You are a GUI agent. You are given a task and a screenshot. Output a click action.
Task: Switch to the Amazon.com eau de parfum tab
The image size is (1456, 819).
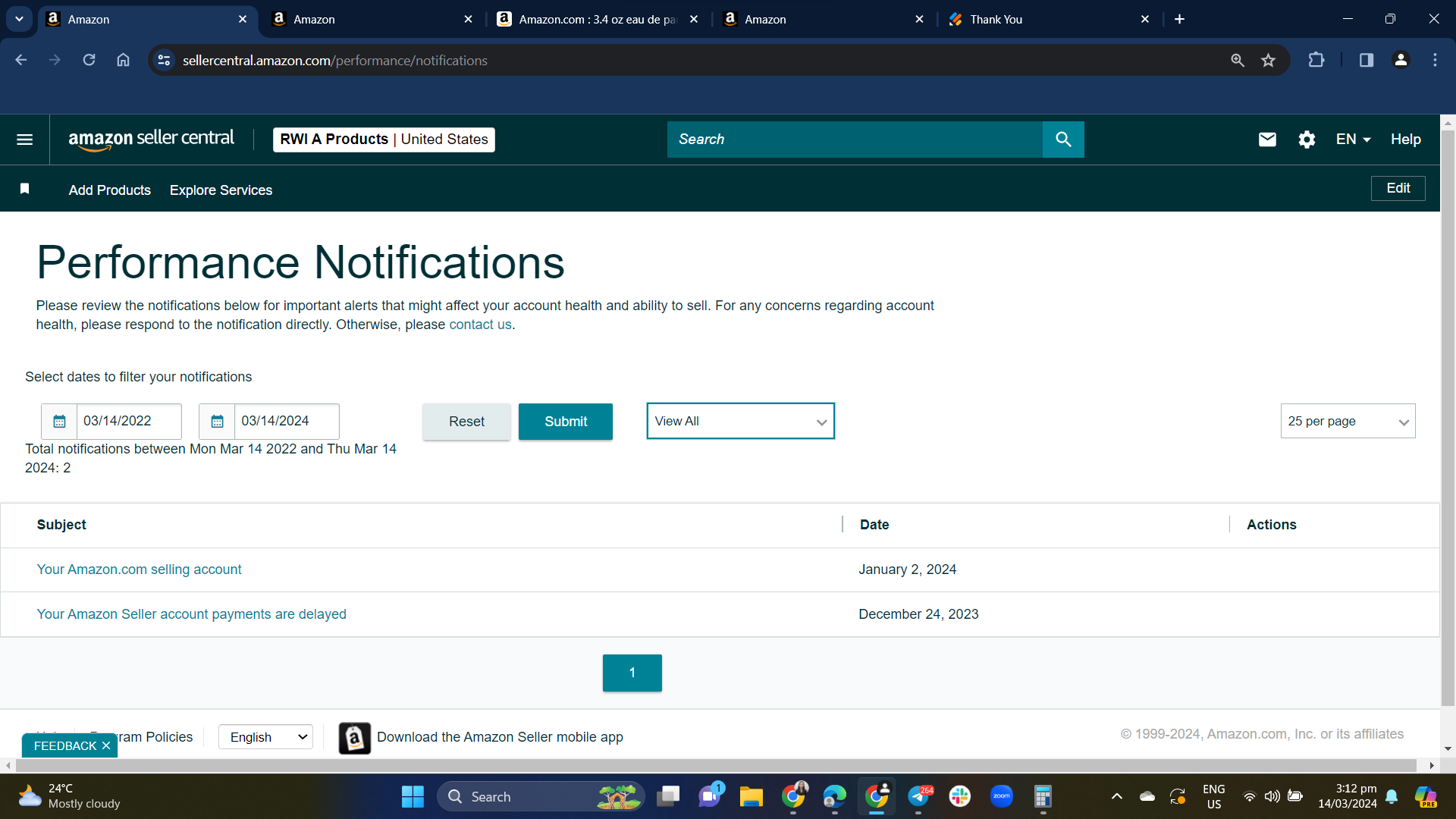point(597,19)
